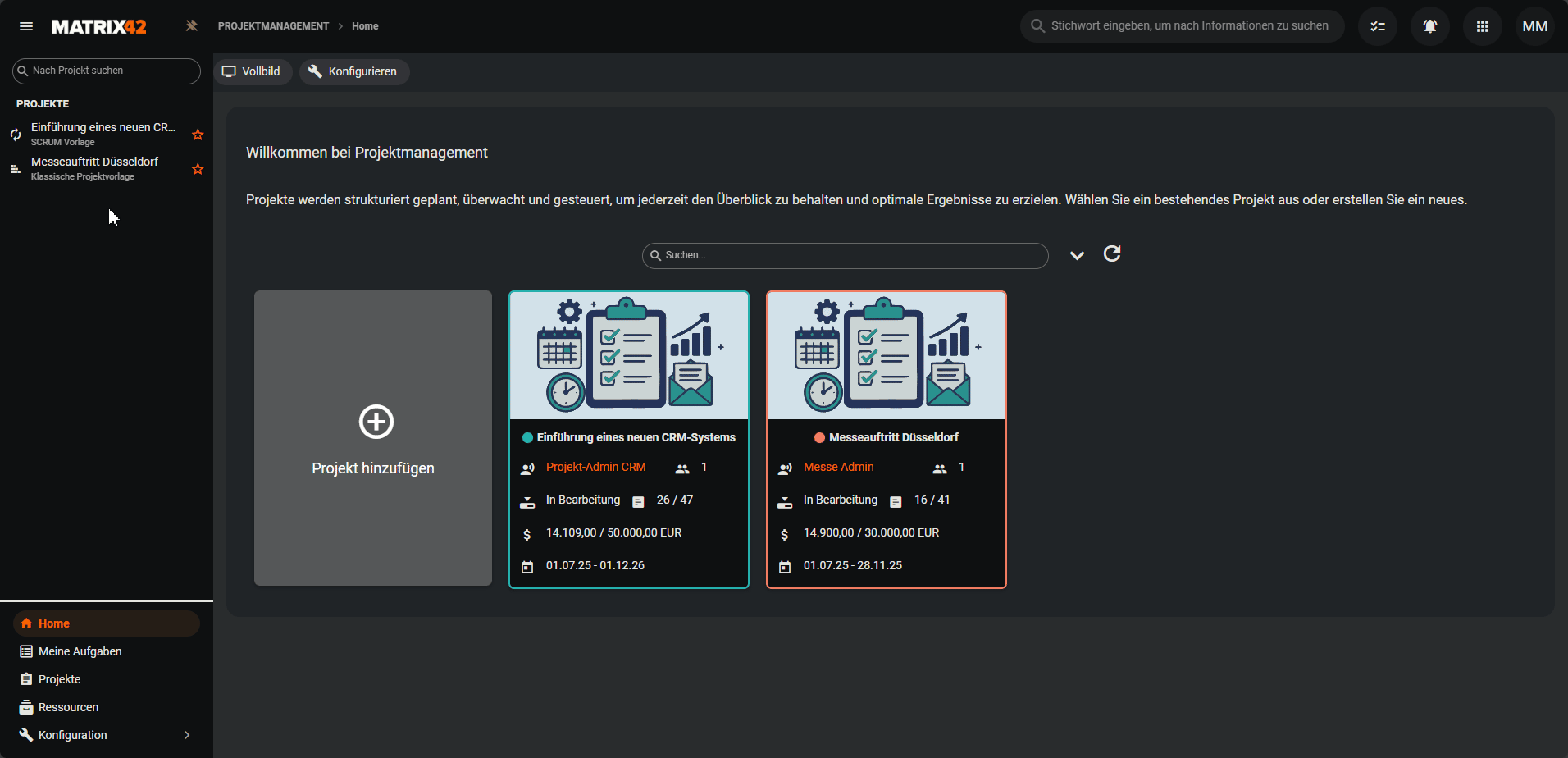Click the hamburger menu icon
Viewport: 1568px width, 758px height.
pos(26,26)
